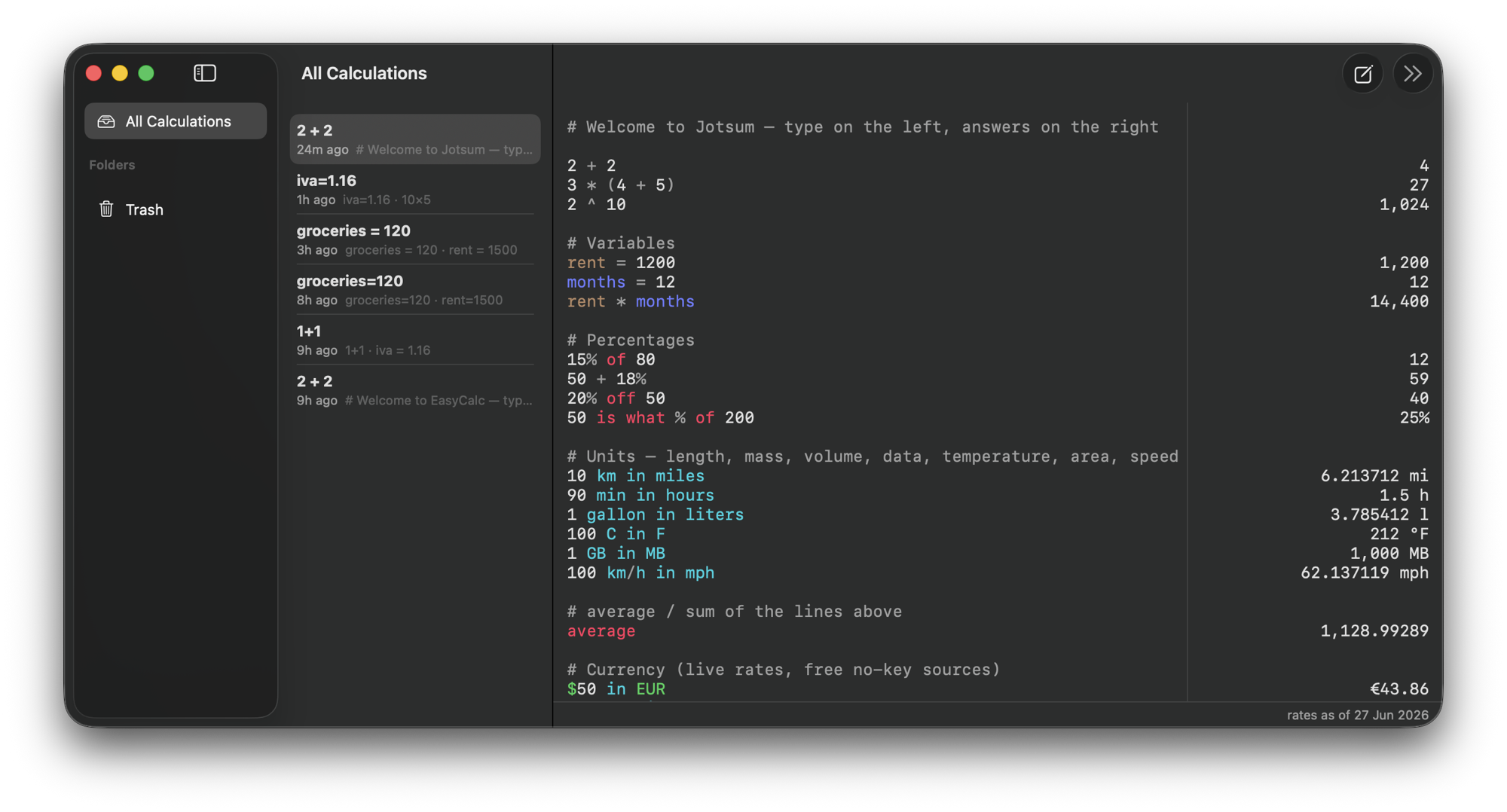Click the 'rent = 1200' line
The image size is (1507, 812).
pos(621,262)
